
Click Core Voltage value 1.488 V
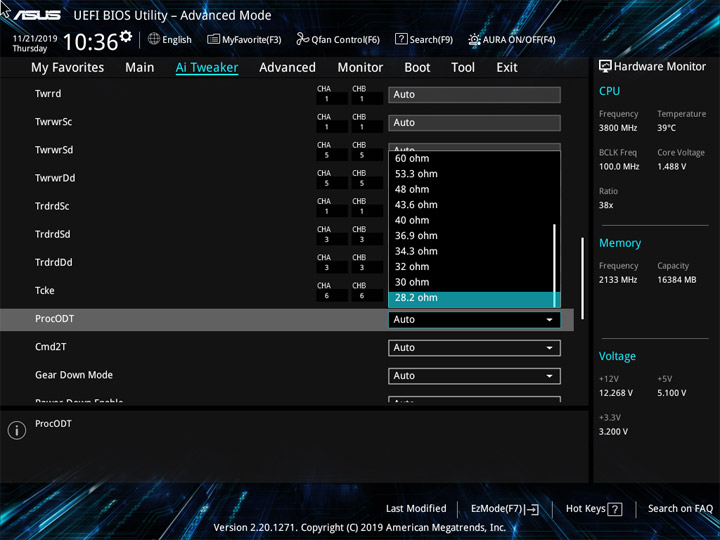coord(671,167)
